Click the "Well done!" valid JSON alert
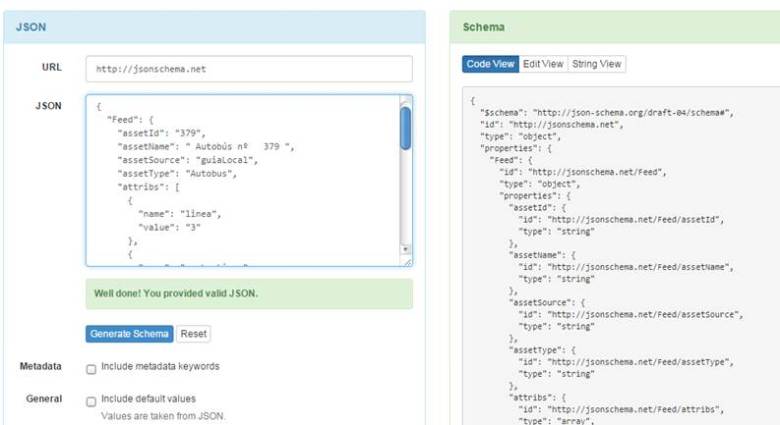The image size is (780, 425). (x=248, y=294)
